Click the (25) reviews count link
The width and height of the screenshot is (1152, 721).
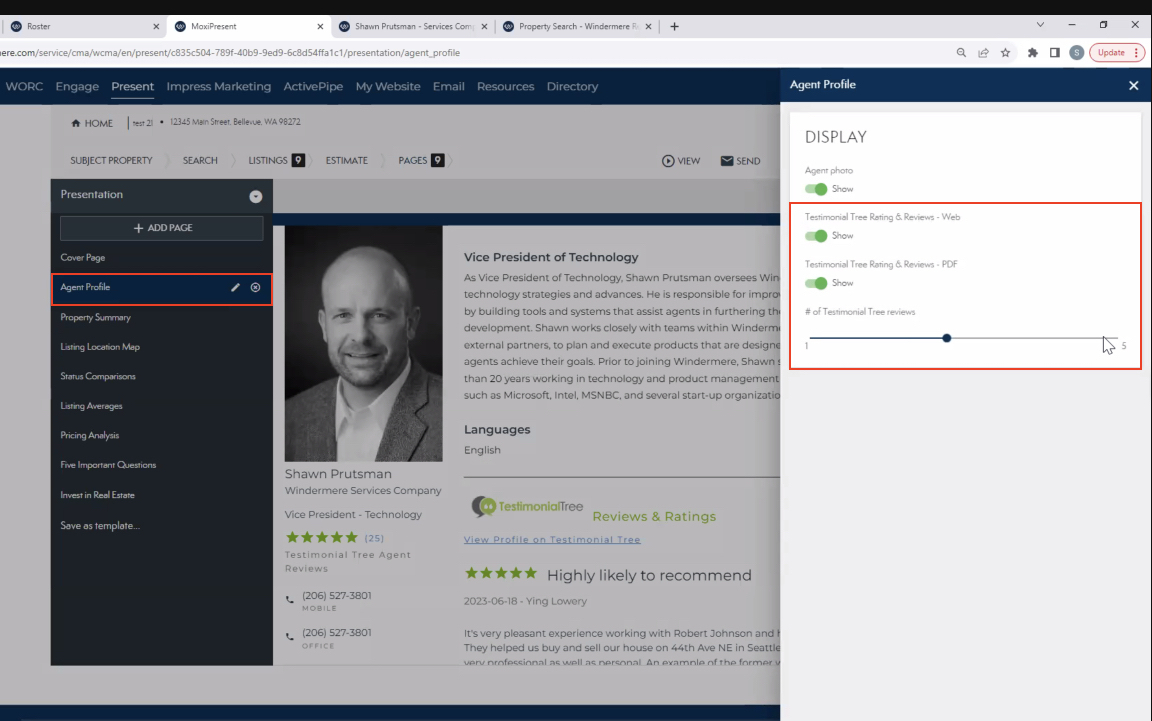point(374,538)
